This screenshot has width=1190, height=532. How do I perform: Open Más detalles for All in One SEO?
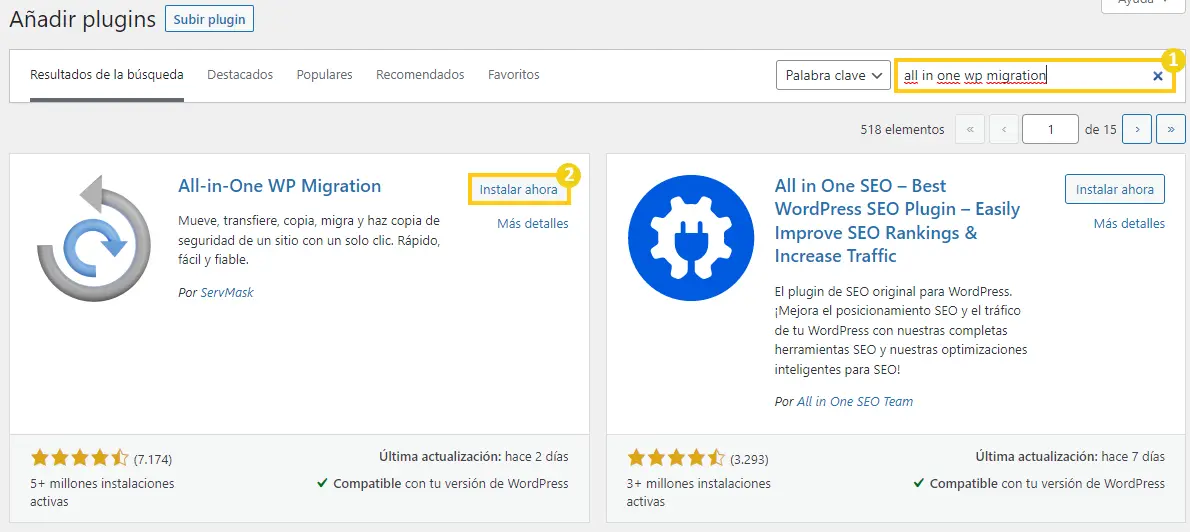click(x=1129, y=223)
